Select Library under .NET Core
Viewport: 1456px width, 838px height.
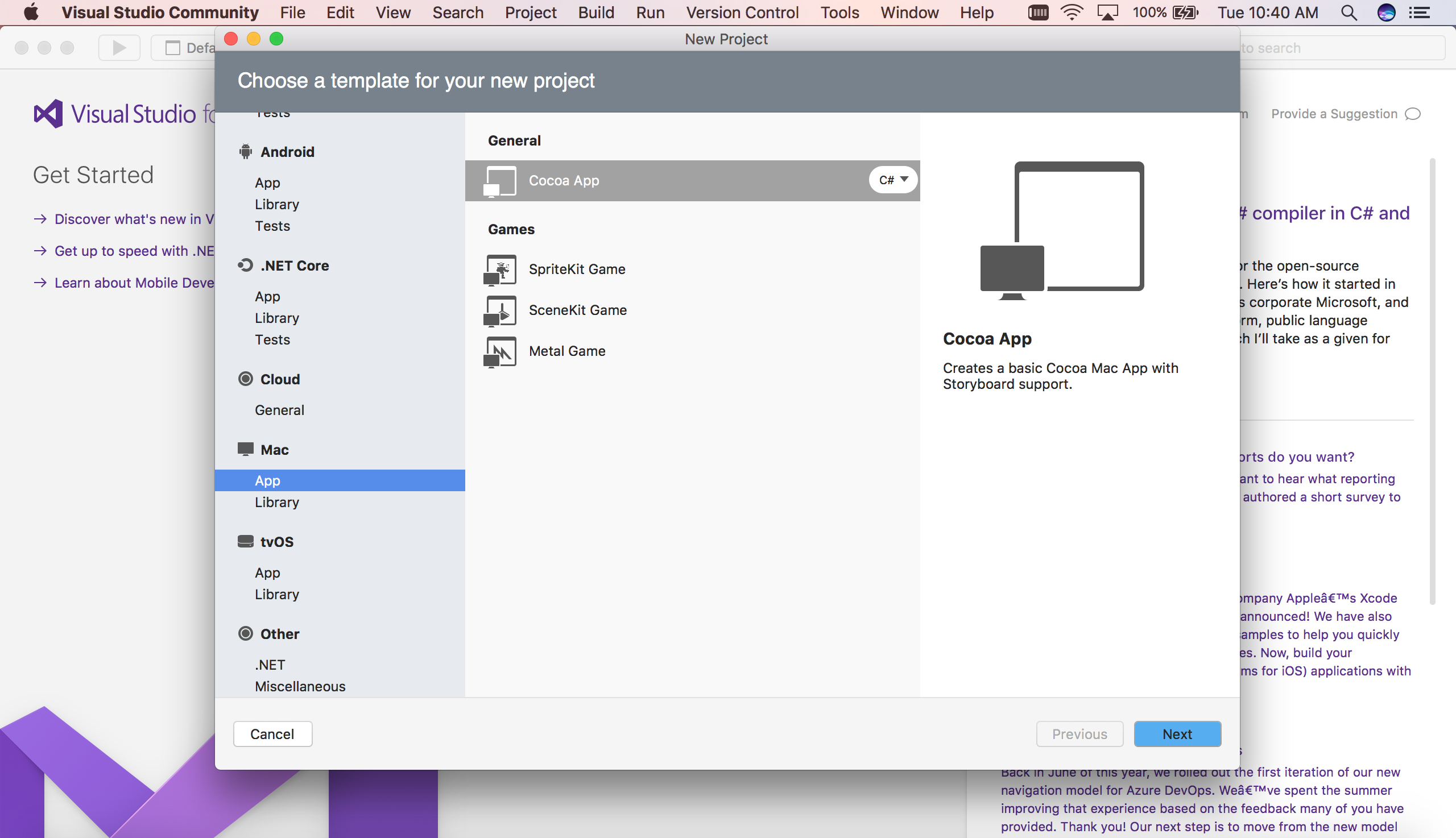point(277,318)
